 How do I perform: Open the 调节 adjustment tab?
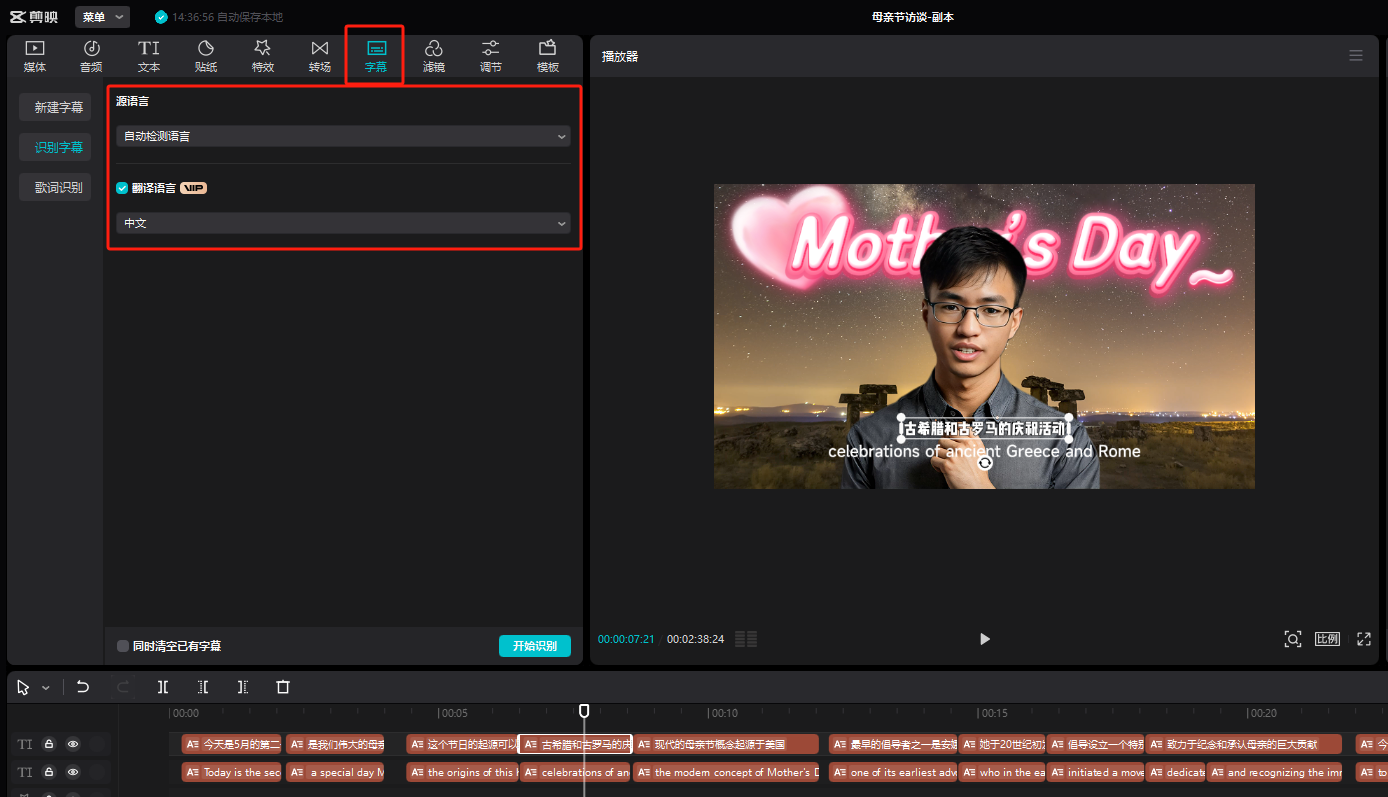tap(491, 57)
